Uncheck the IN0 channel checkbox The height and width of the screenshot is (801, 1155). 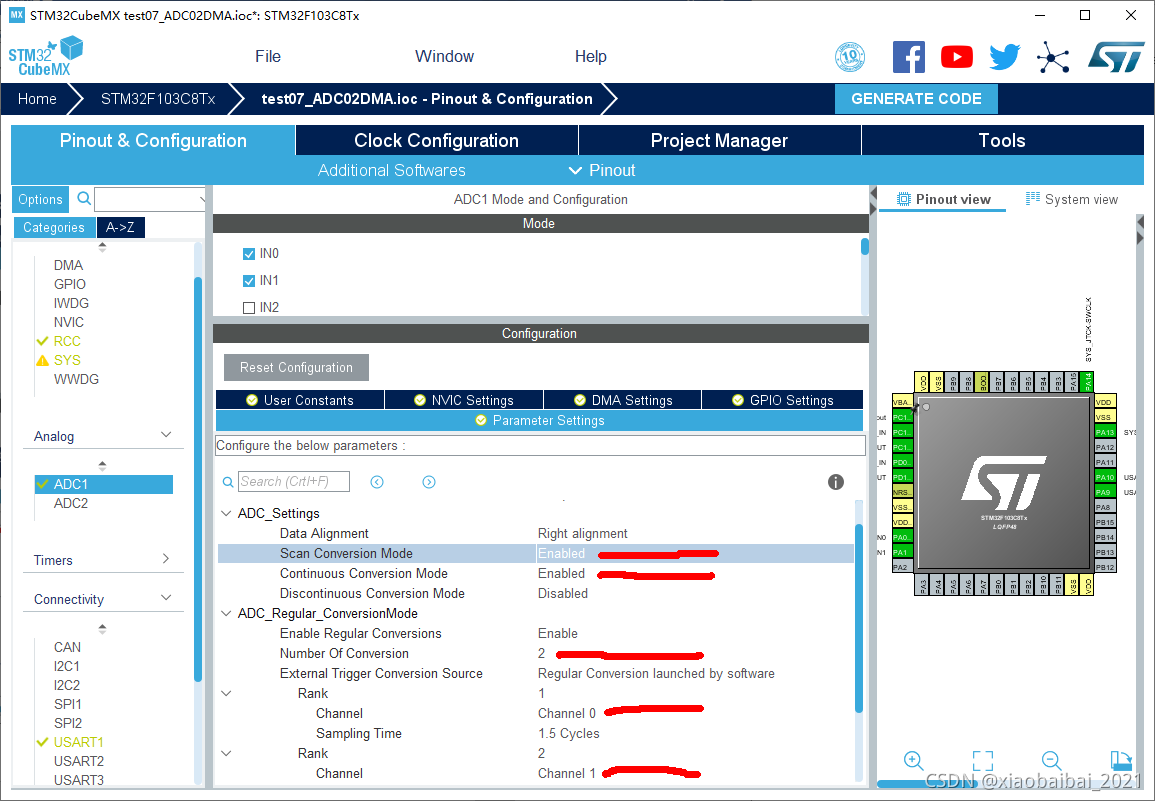tap(249, 253)
